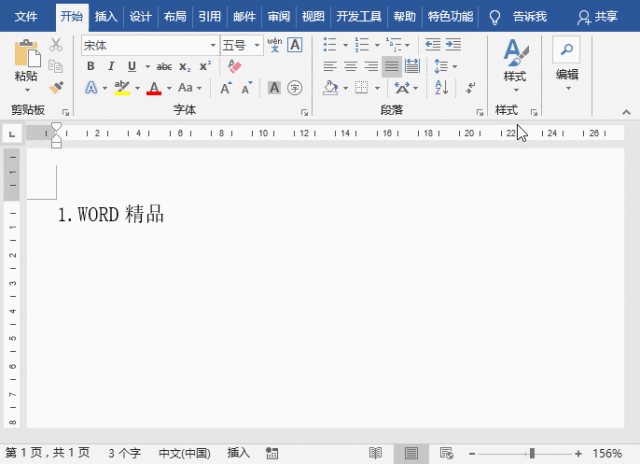
Task: Open the font size dropdown (五号)
Action: [x=257, y=45]
